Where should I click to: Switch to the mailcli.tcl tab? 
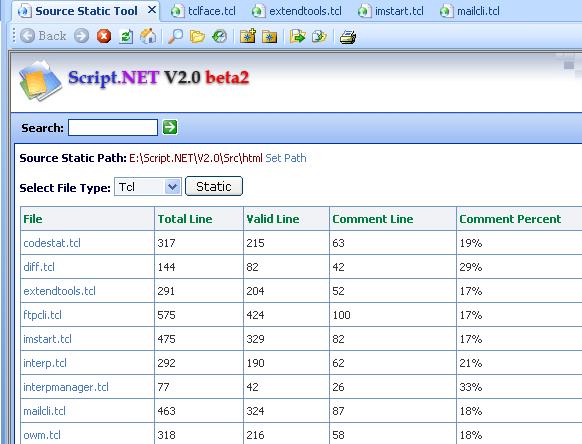point(470,11)
